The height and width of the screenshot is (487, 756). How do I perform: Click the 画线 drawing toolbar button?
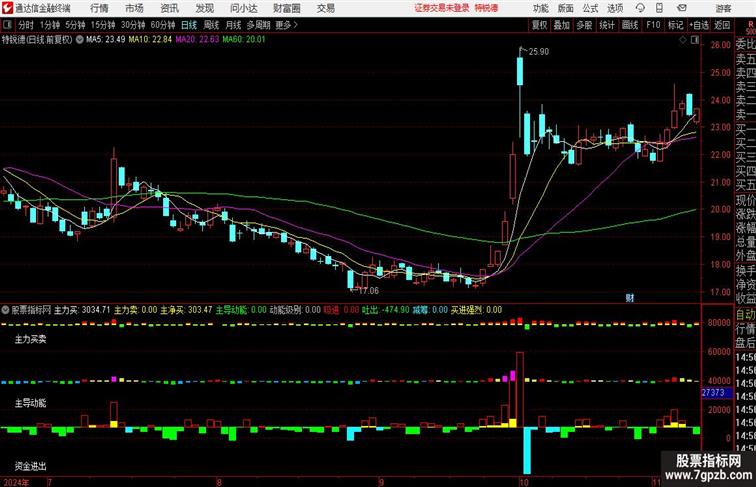point(630,25)
